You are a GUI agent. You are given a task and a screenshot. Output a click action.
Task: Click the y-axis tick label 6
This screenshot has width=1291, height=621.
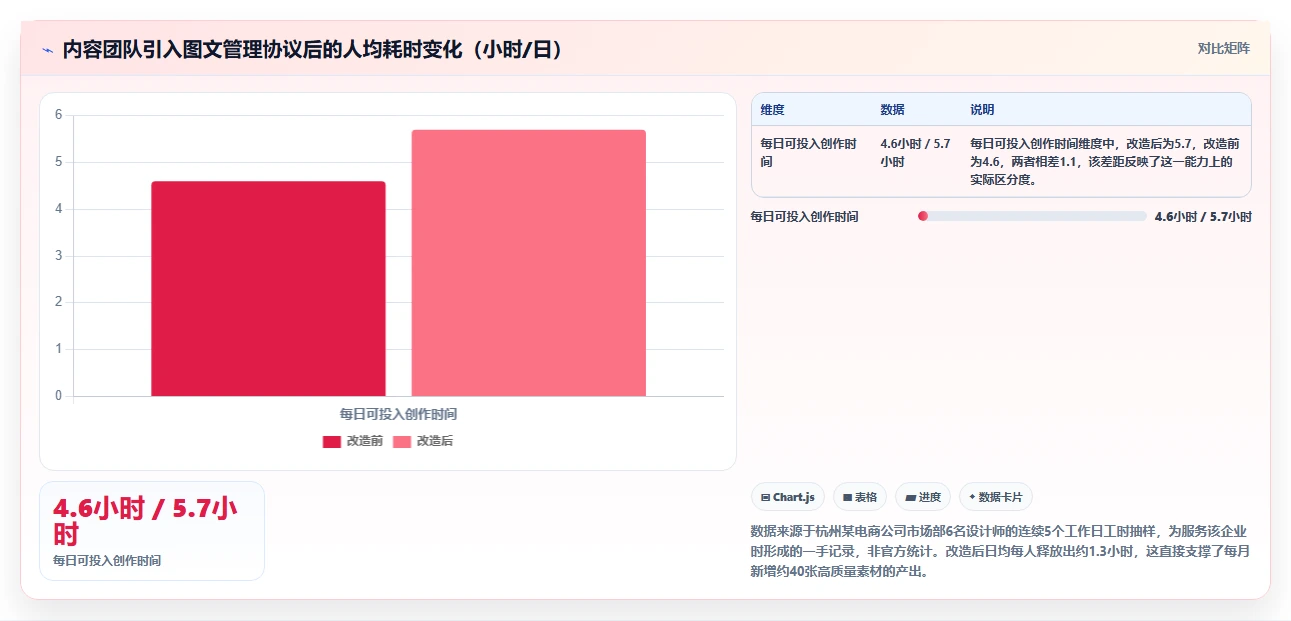click(x=58, y=115)
